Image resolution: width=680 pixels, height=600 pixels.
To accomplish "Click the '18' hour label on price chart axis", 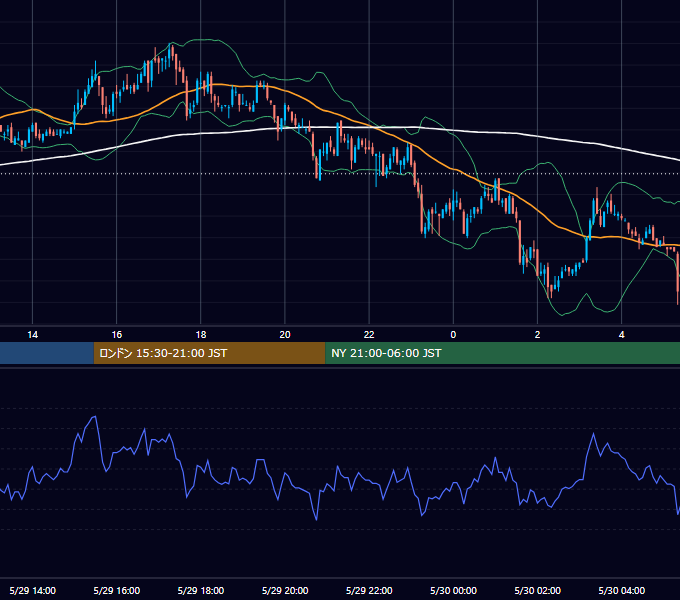I will tap(201, 335).
